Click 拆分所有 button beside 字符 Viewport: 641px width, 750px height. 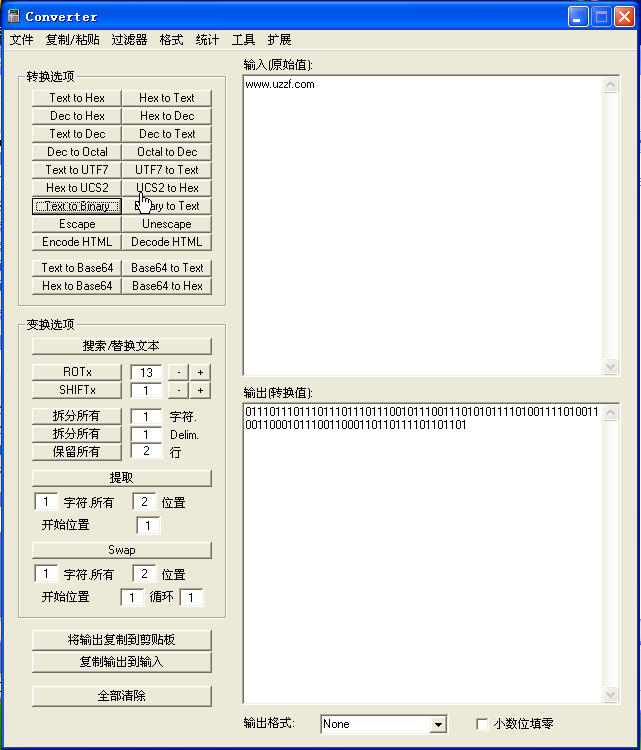(x=77, y=416)
